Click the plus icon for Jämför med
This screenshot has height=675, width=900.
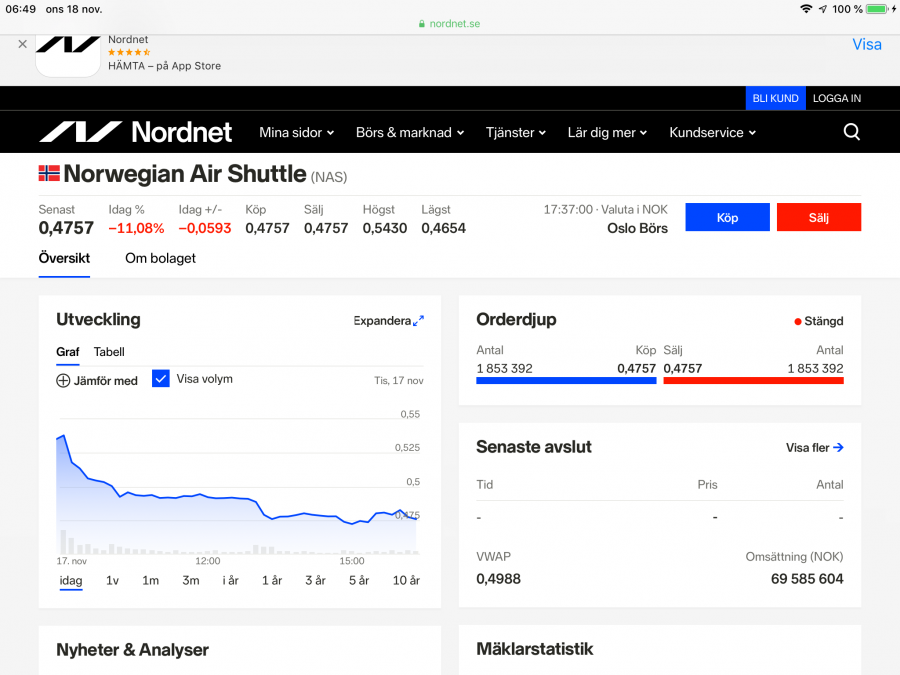pyautogui.click(x=63, y=380)
